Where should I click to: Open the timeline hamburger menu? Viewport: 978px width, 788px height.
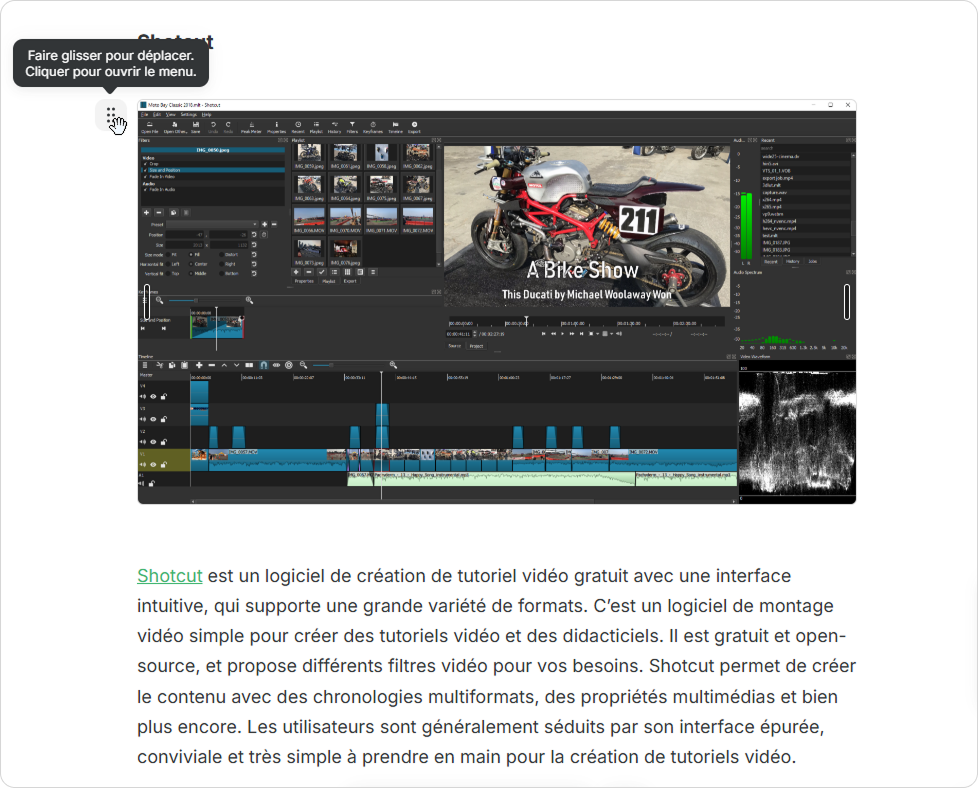click(x=145, y=365)
